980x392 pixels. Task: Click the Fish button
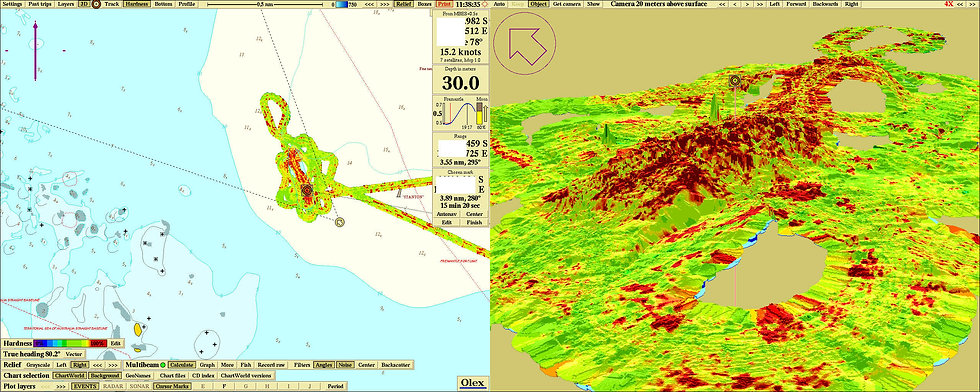coord(246,364)
